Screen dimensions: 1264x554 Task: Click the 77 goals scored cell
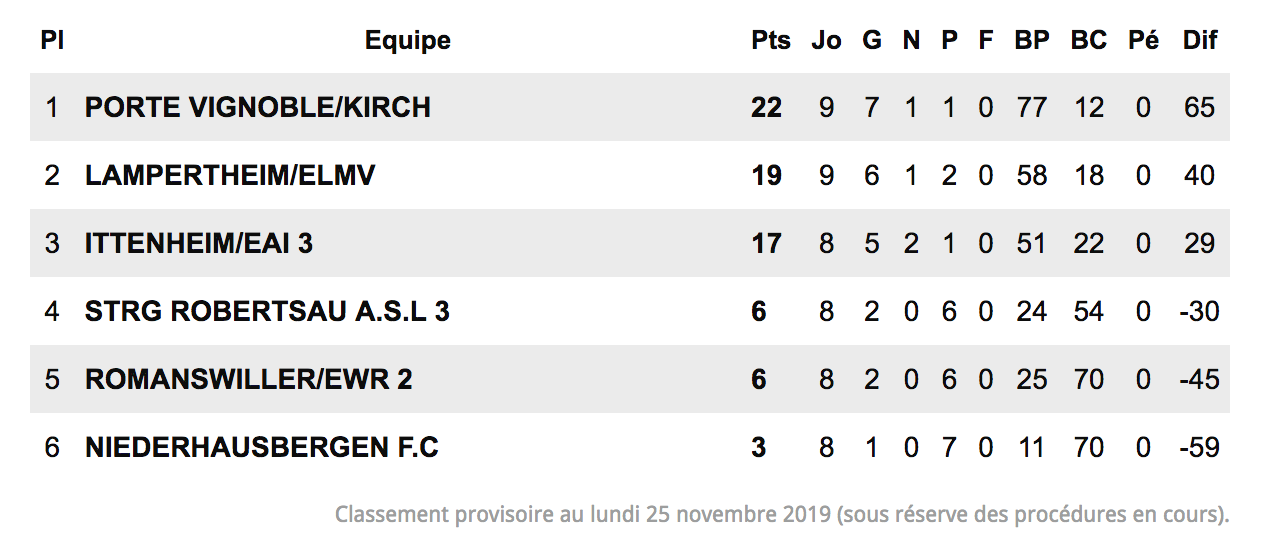tap(1031, 107)
